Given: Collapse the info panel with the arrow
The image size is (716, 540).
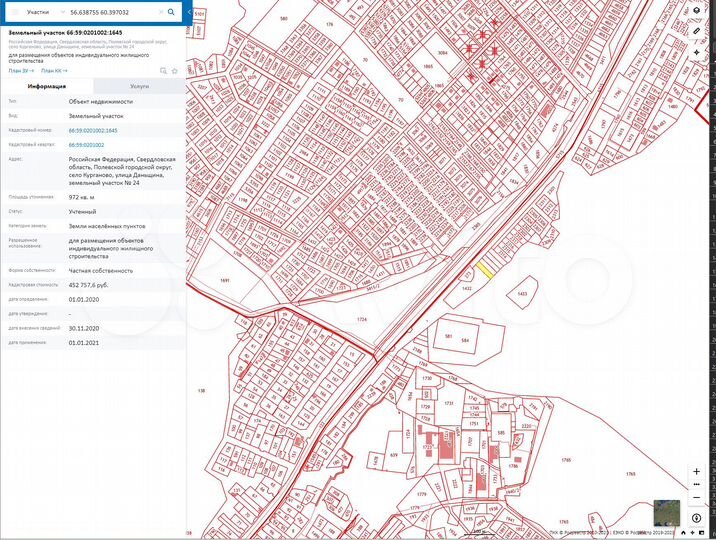Looking at the screenshot, I should (189, 12).
